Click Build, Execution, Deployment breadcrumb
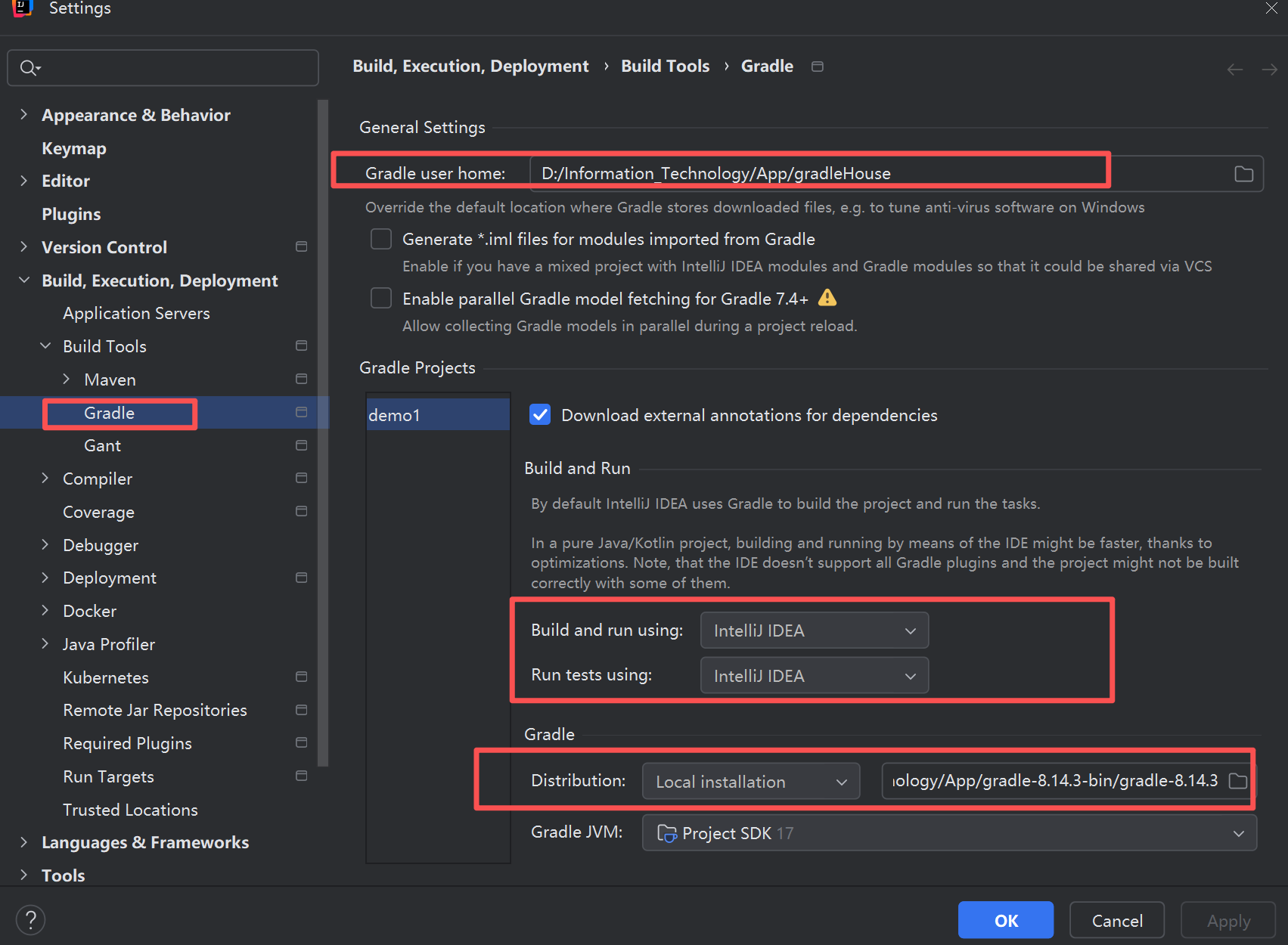 (470, 67)
